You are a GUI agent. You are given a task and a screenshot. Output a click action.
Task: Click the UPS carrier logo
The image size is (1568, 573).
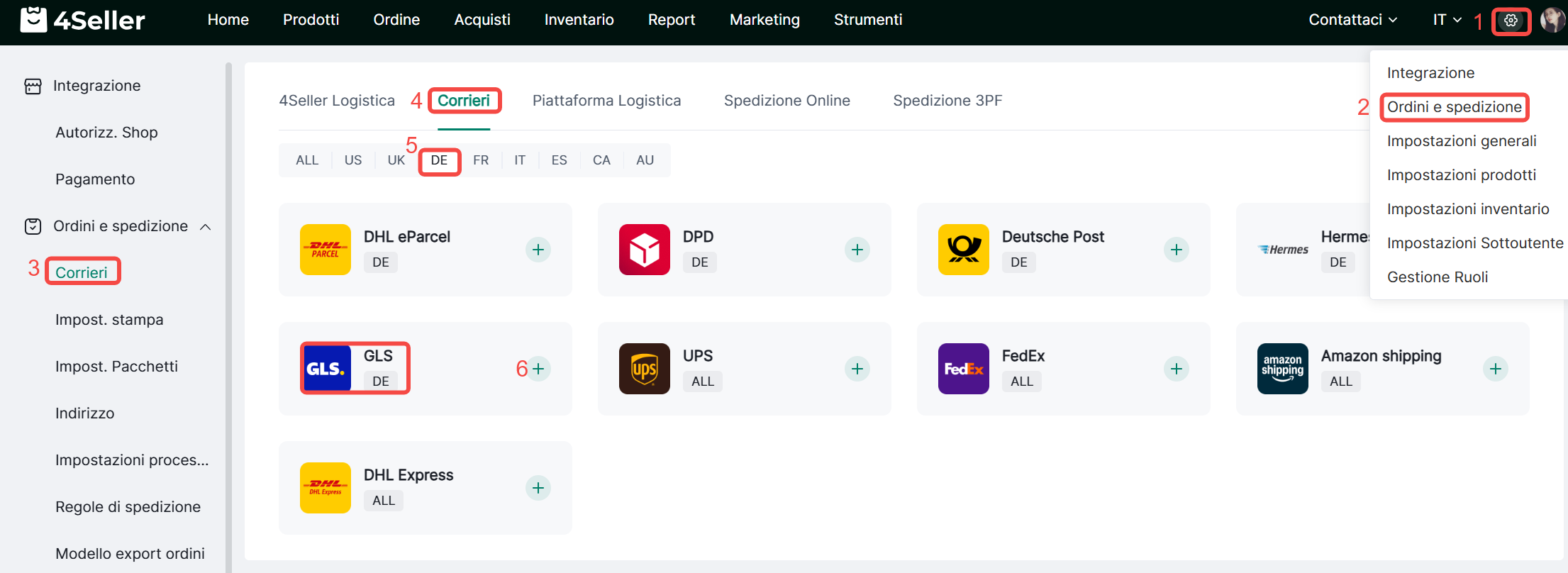tap(644, 369)
